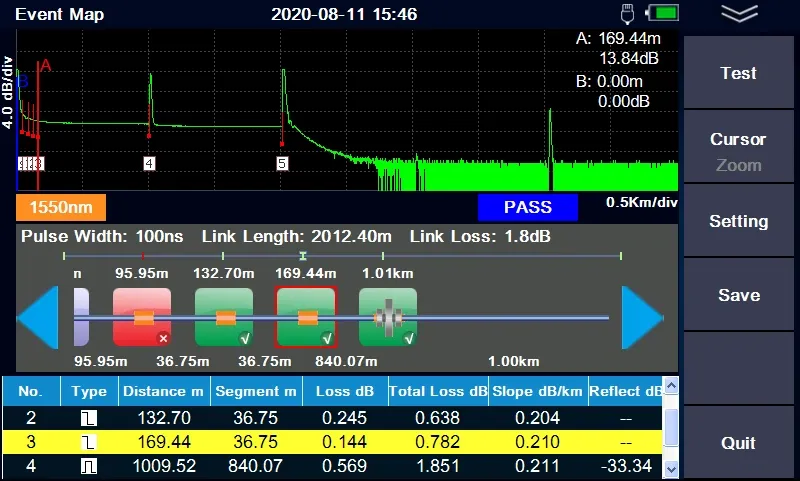The width and height of the screenshot is (800, 481).
Task: Save the current trace
Action: 738,295
